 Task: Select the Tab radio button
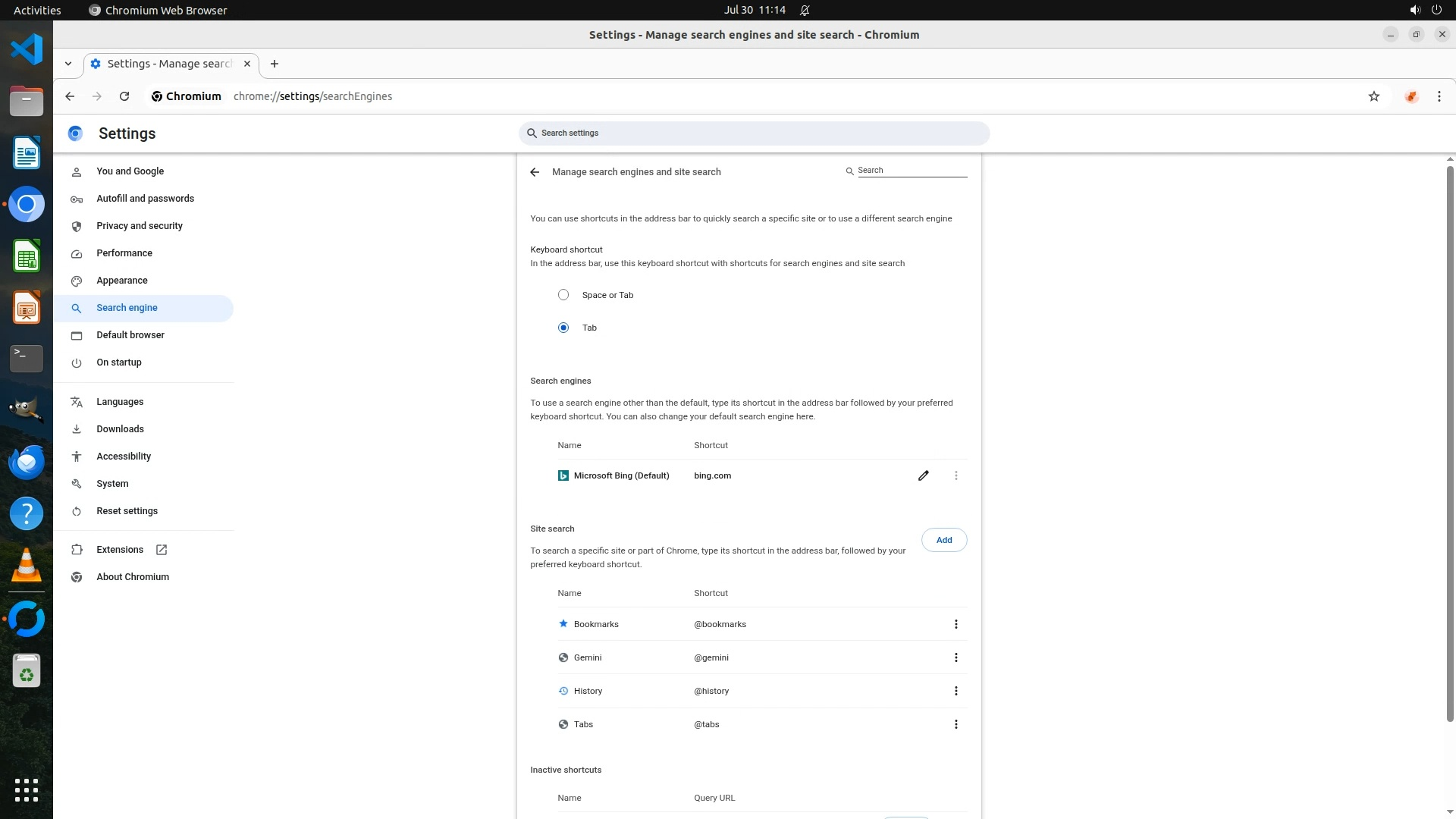point(563,328)
